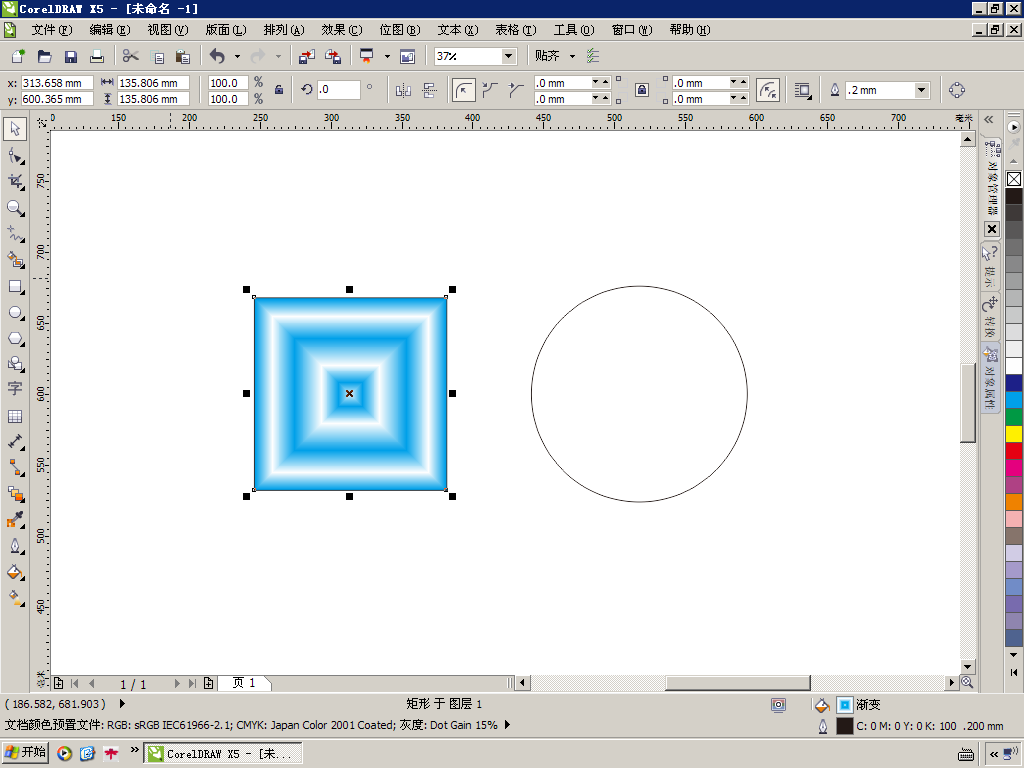1024x768 pixels.
Task: Pick the Ellipse tool
Action: 15,313
